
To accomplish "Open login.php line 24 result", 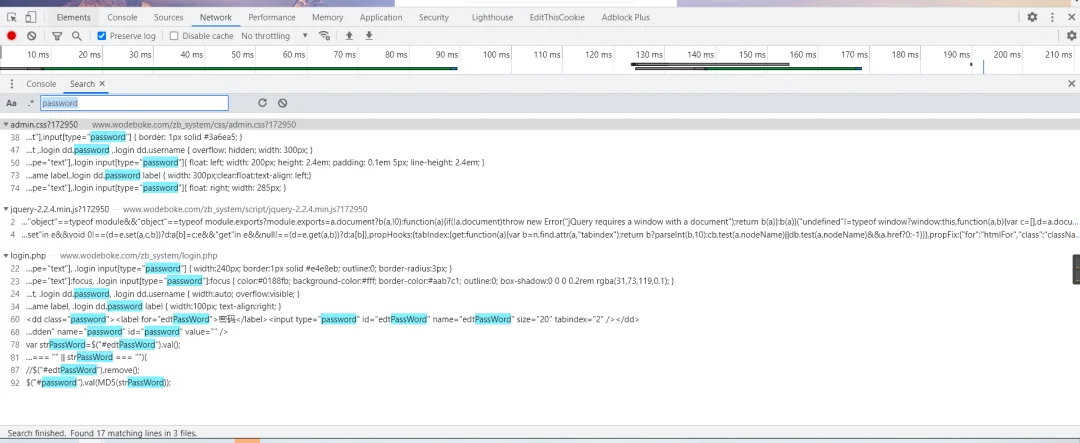I will [540, 293].
